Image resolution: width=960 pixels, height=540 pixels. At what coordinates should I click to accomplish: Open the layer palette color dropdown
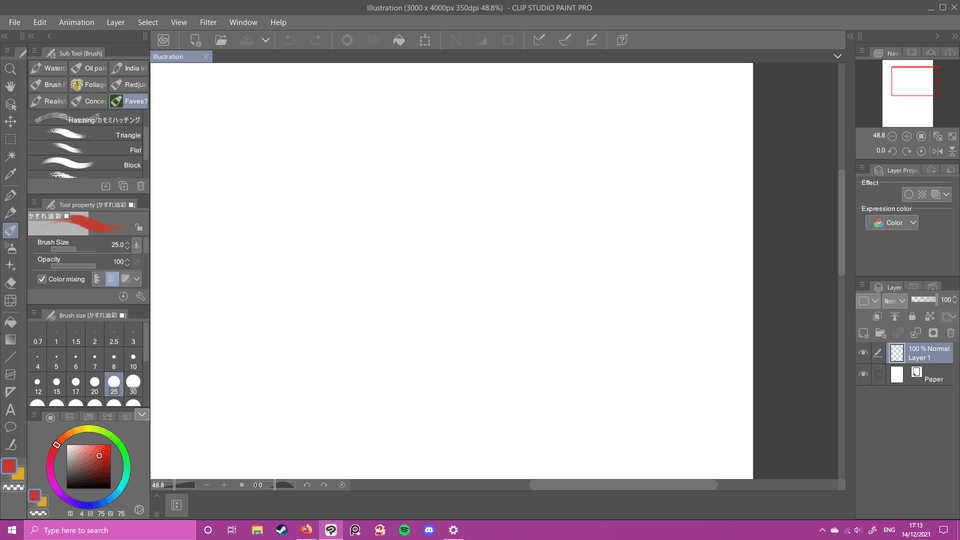868,301
